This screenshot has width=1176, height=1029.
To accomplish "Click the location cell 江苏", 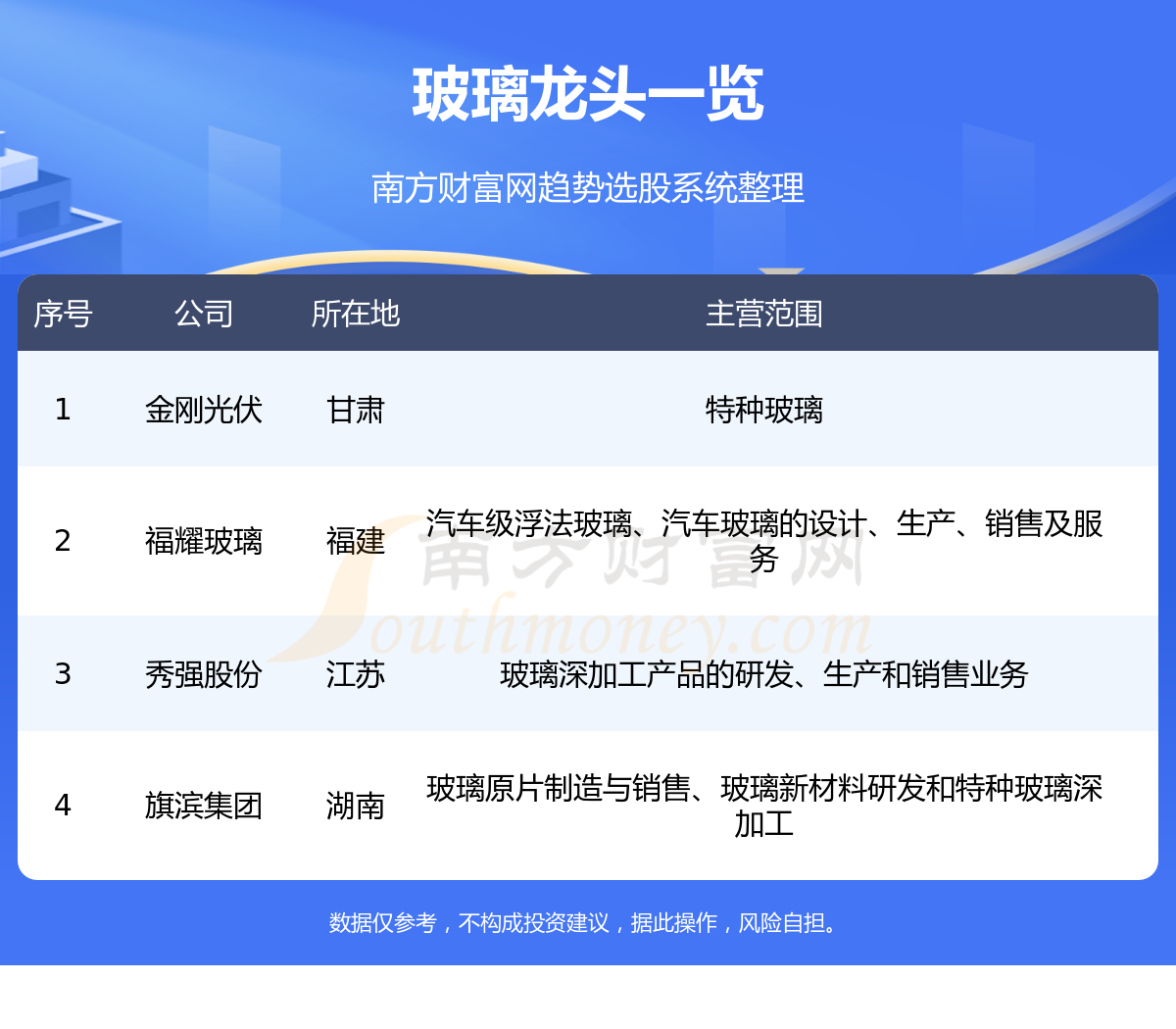I will point(356,673).
